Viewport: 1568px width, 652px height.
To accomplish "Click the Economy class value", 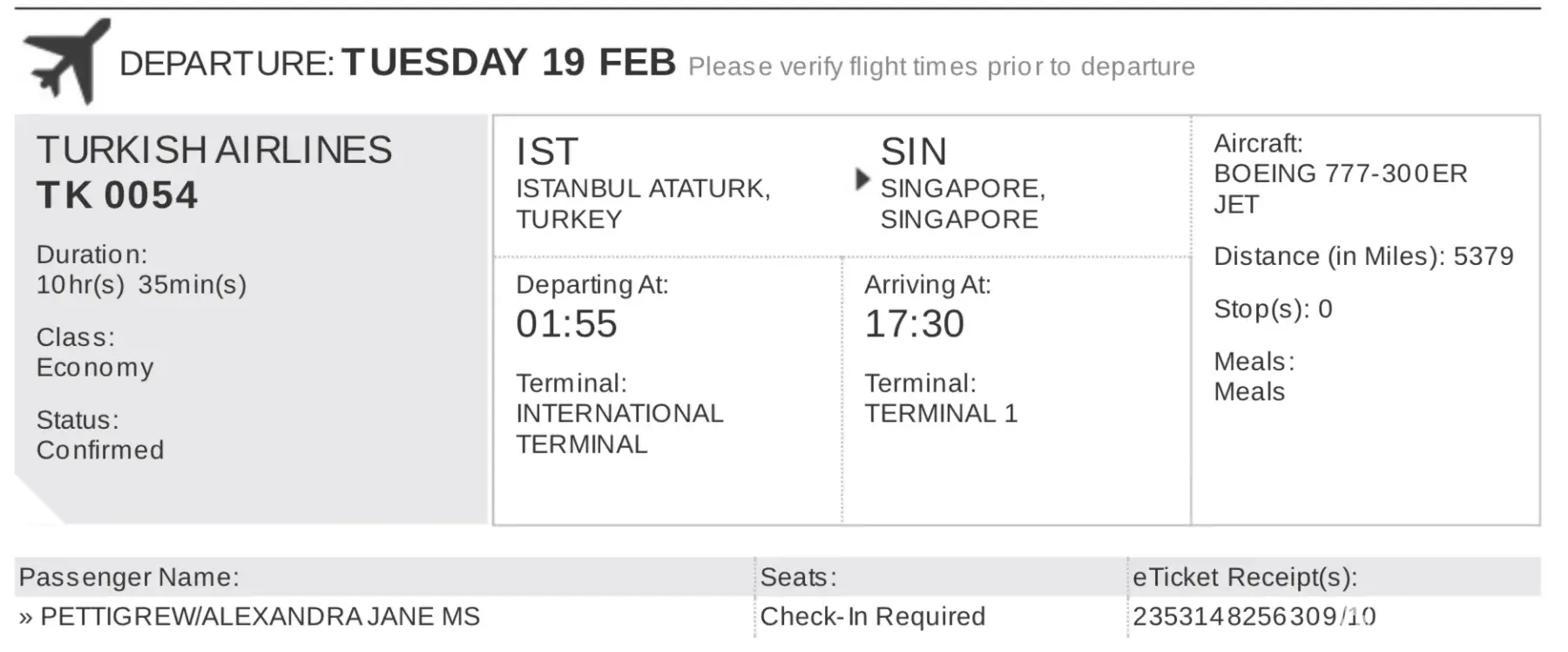I will pyautogui.click(x=95, y=367).
